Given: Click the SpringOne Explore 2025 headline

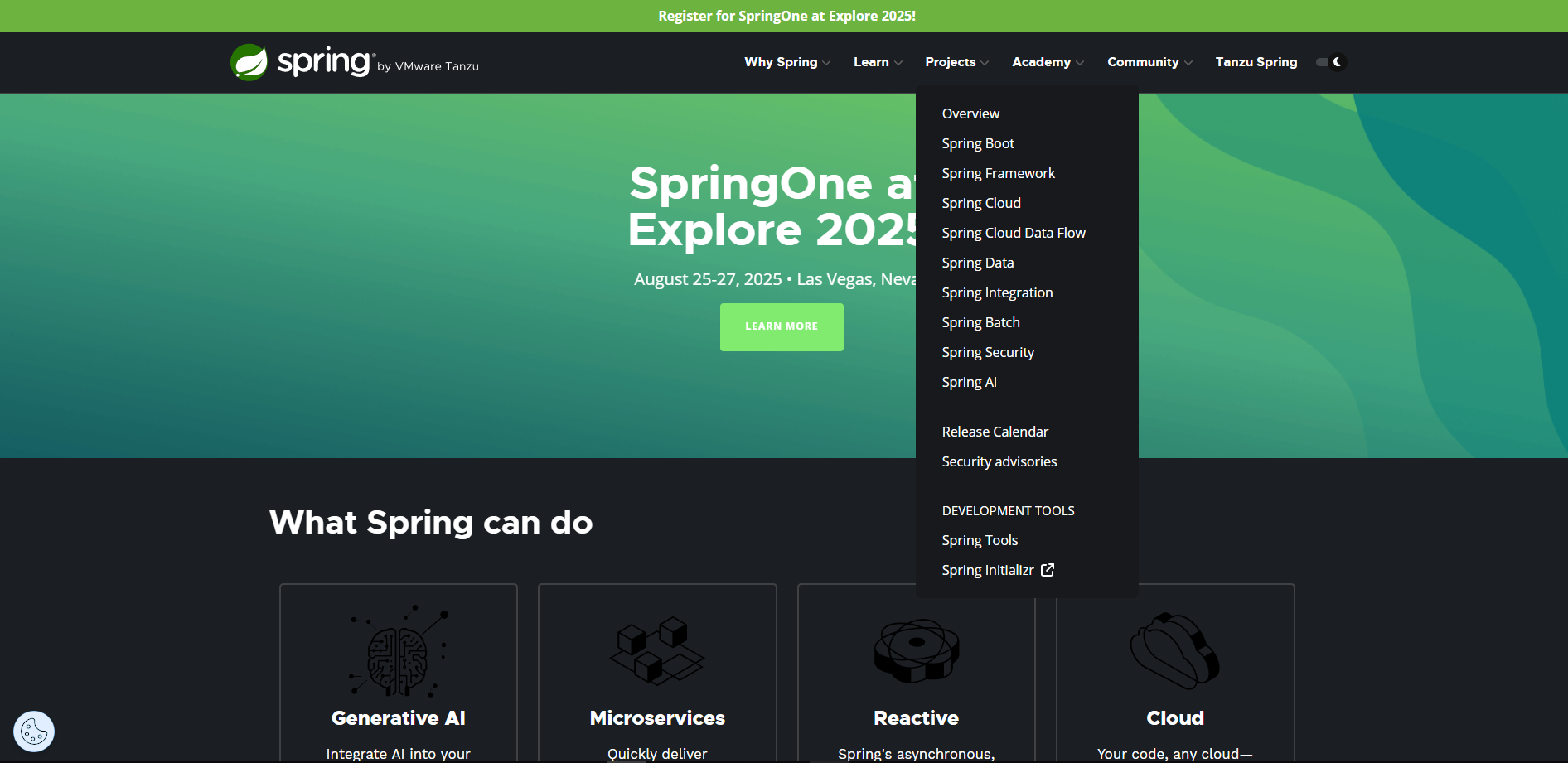Looking at the screenshot, I should (x=772, y=206).
